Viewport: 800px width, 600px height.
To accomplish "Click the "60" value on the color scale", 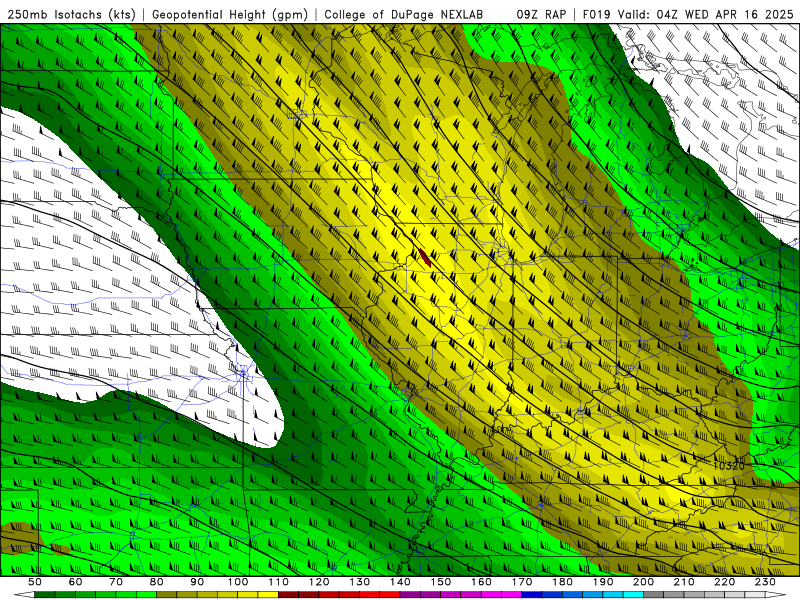I will pyautogui.click(x=75, y=582).
